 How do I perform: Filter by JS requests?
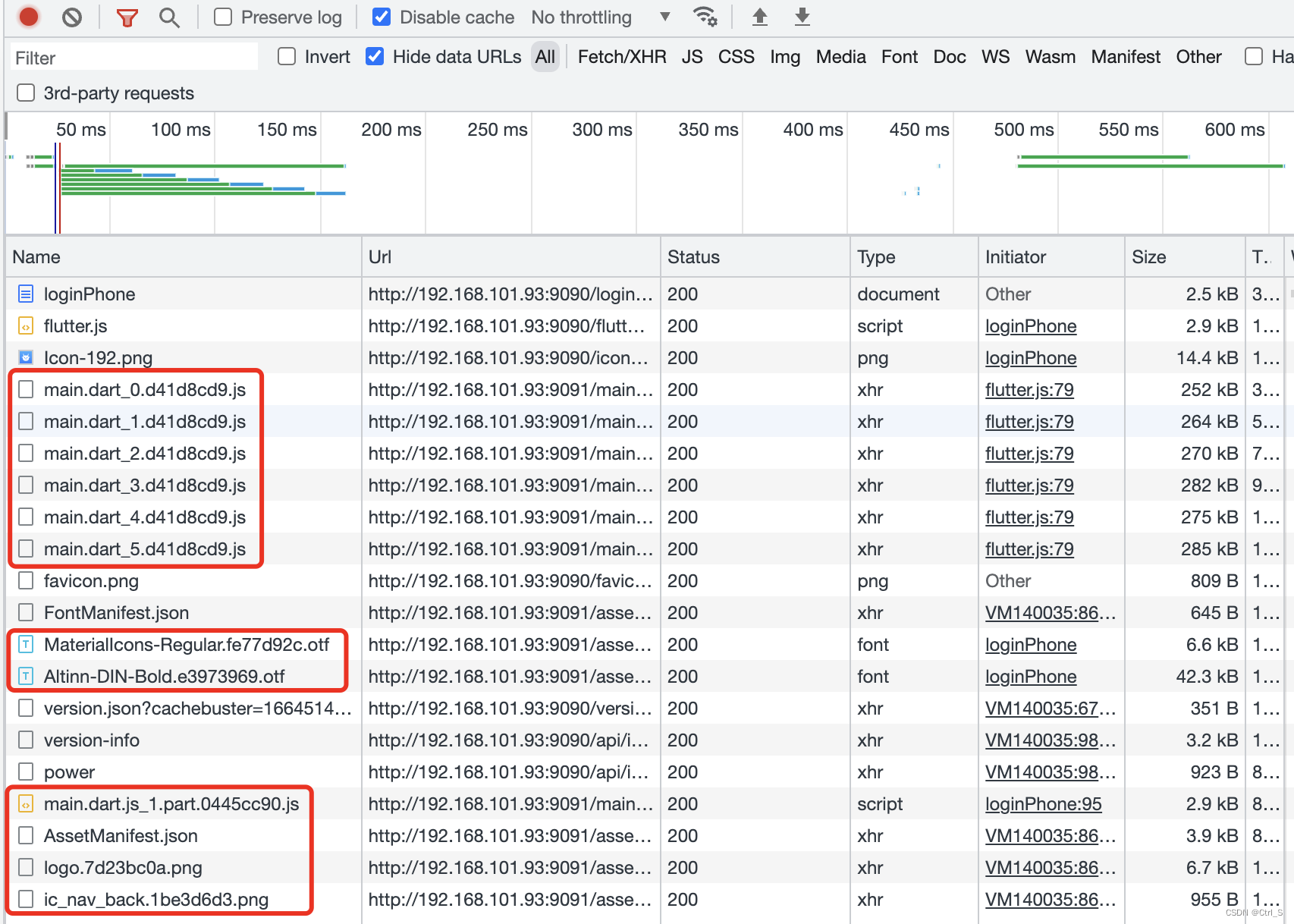[x=692, y=57]
